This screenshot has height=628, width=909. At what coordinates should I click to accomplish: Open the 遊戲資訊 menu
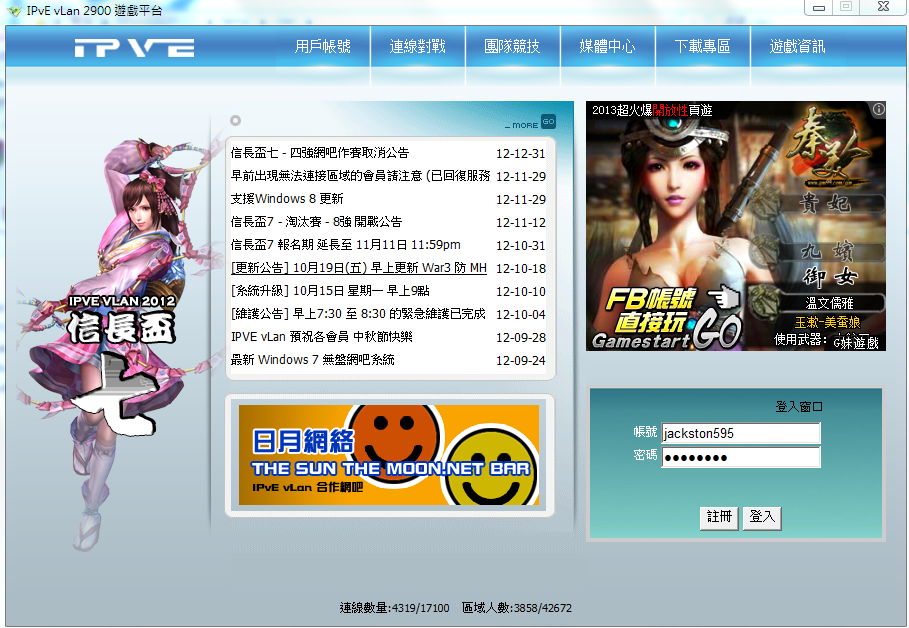click(798, 46)
